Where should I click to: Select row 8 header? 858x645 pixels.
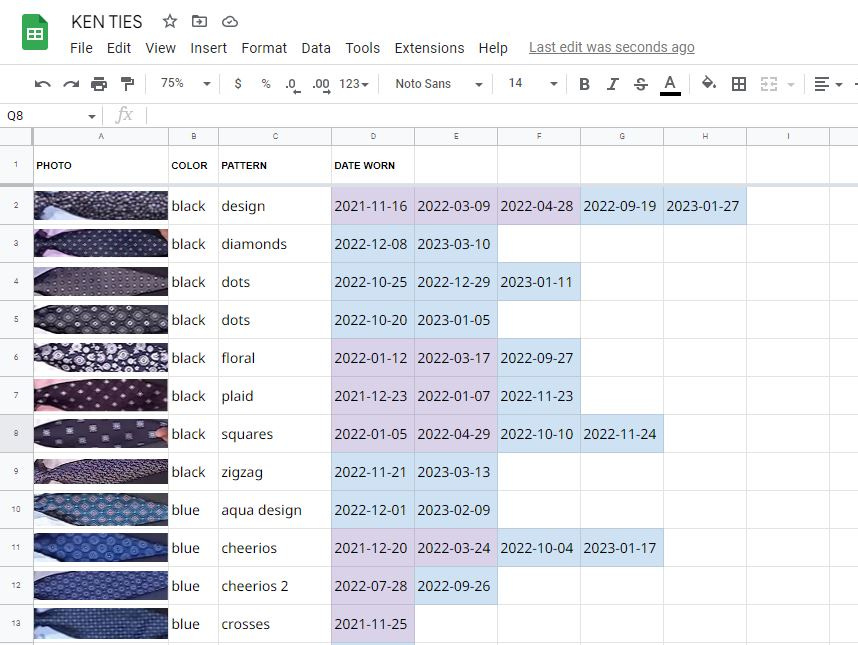(16, 433)
